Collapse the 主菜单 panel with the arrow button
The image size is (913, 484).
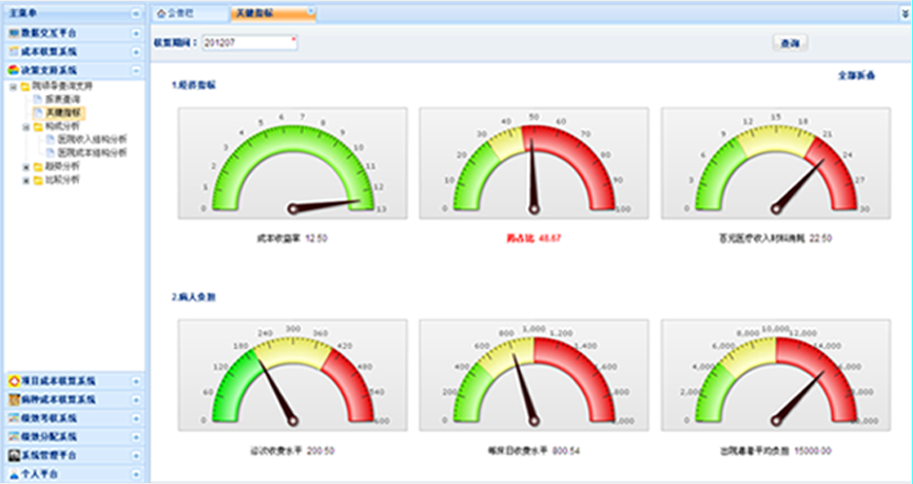(136, 13)
